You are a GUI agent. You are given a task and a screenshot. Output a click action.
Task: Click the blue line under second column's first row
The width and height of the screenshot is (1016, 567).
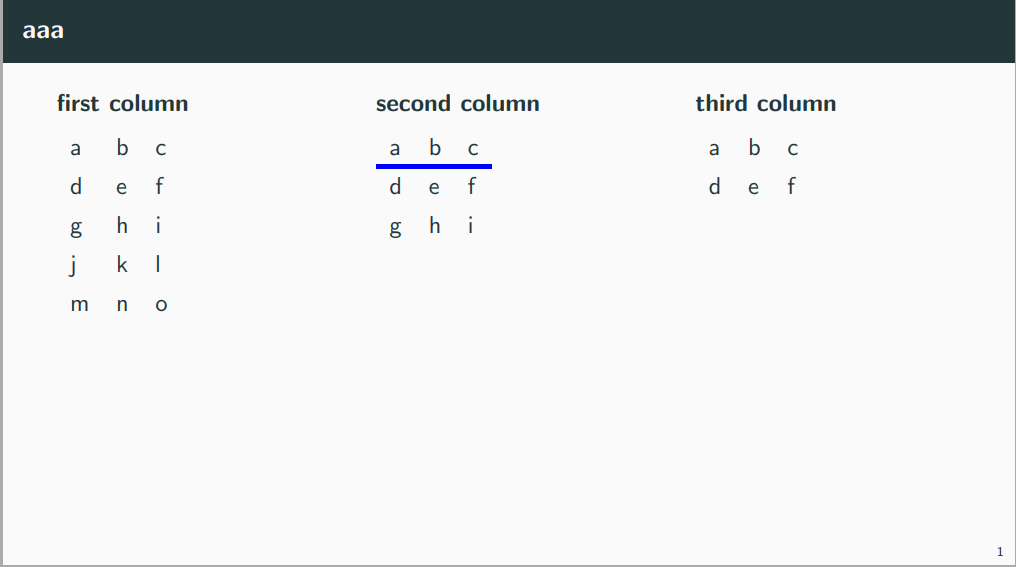coord(434,166)
